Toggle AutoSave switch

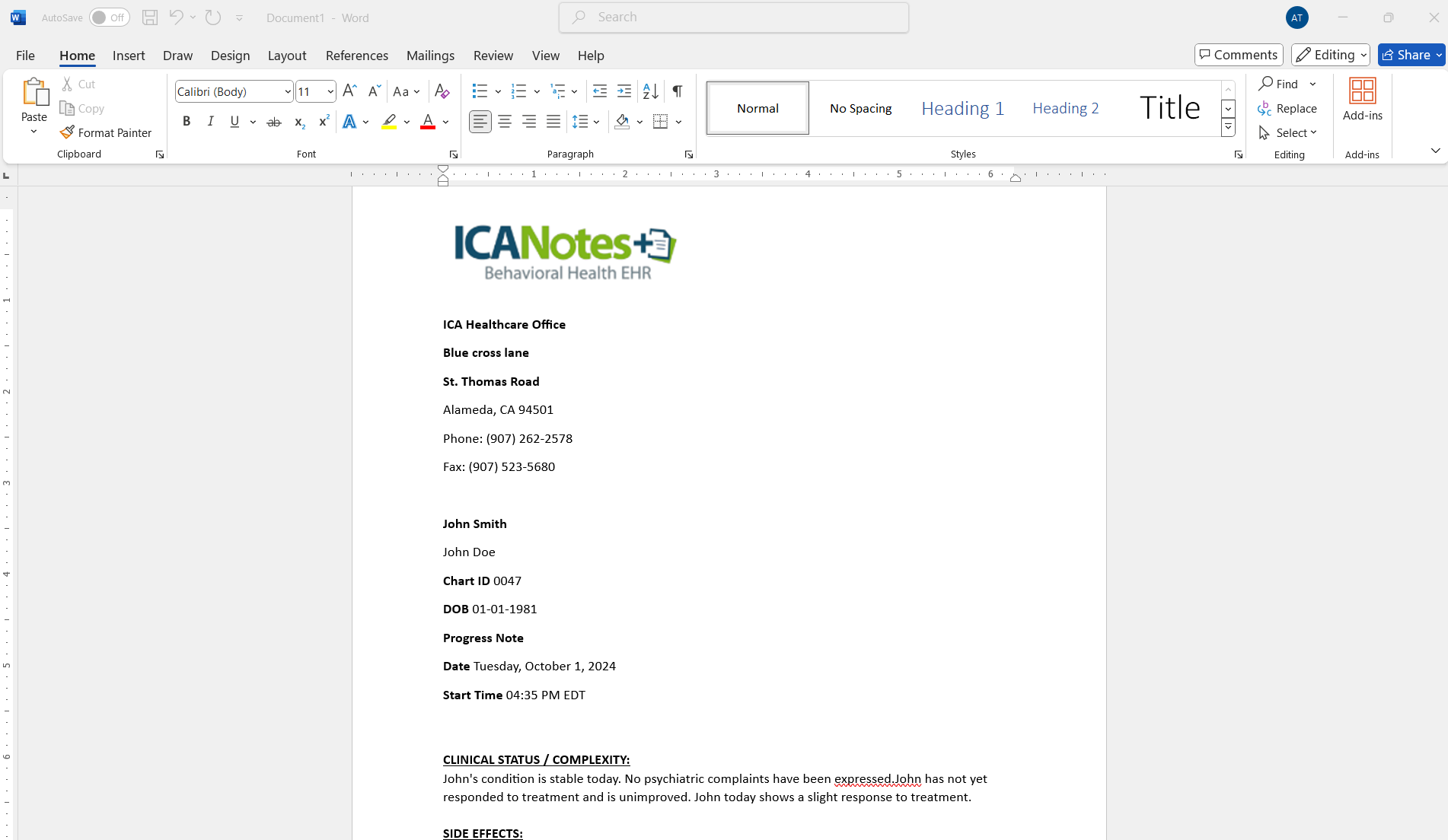pos(110,17)
